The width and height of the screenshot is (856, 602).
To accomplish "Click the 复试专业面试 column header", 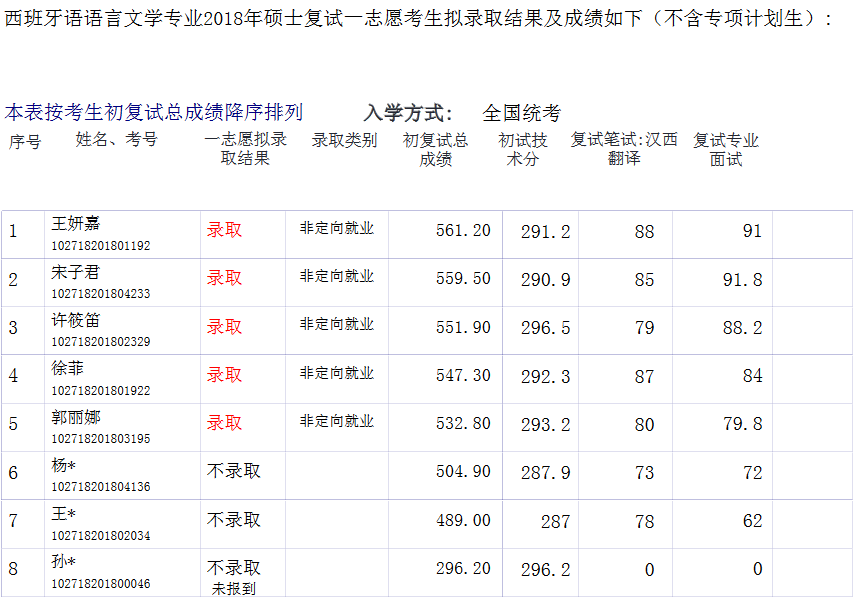I will tap(726, 150).
